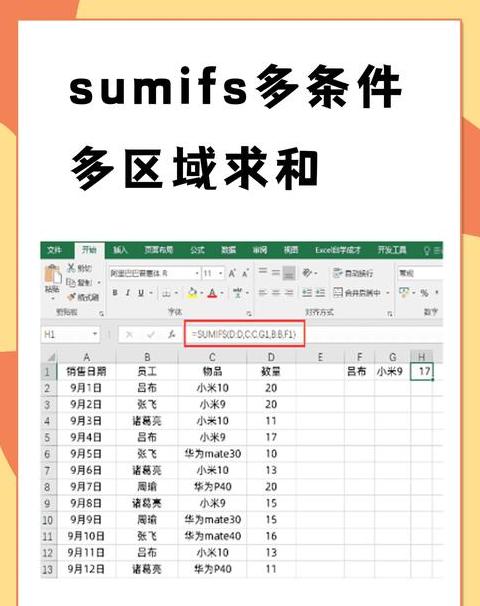Toggle Italic formatting
Viewport: 480px width, 606px height.
[x=128, y=293]
